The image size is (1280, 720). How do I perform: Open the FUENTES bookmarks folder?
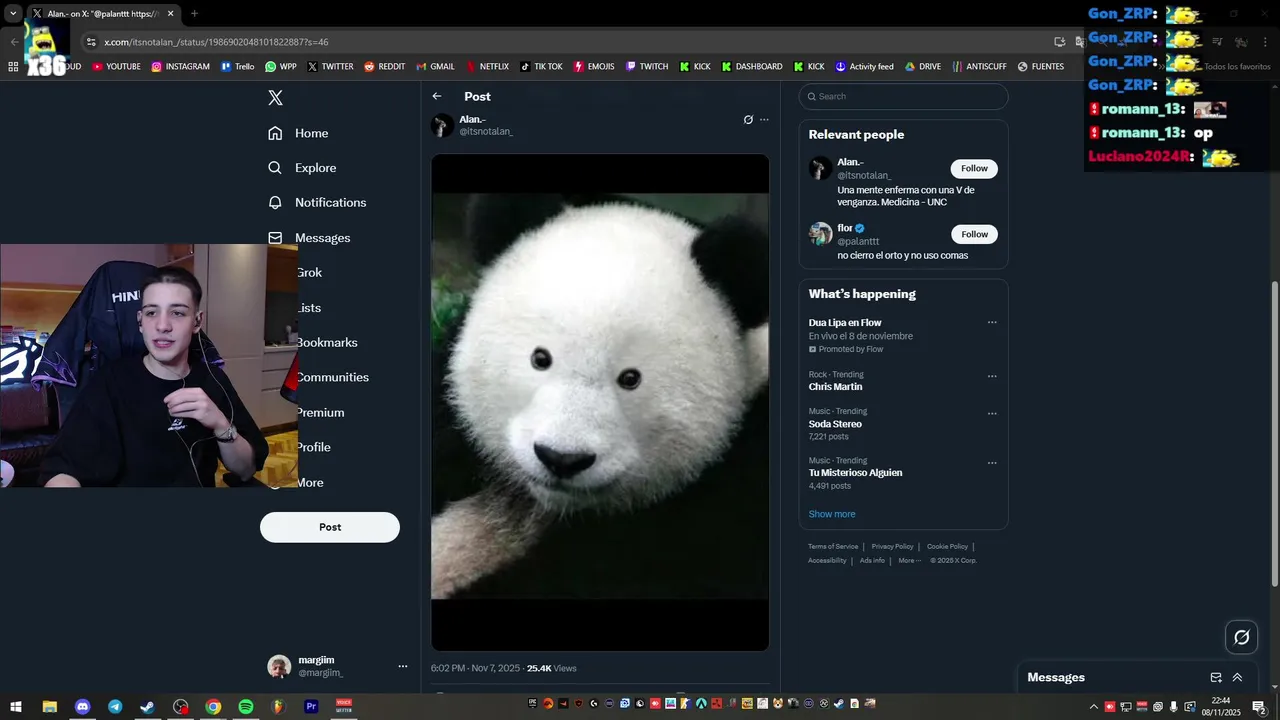coord(1041,67)
